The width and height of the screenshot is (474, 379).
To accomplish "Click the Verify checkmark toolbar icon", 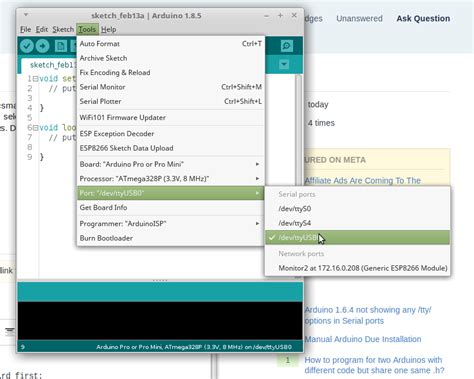I will [x=27, y=46].
